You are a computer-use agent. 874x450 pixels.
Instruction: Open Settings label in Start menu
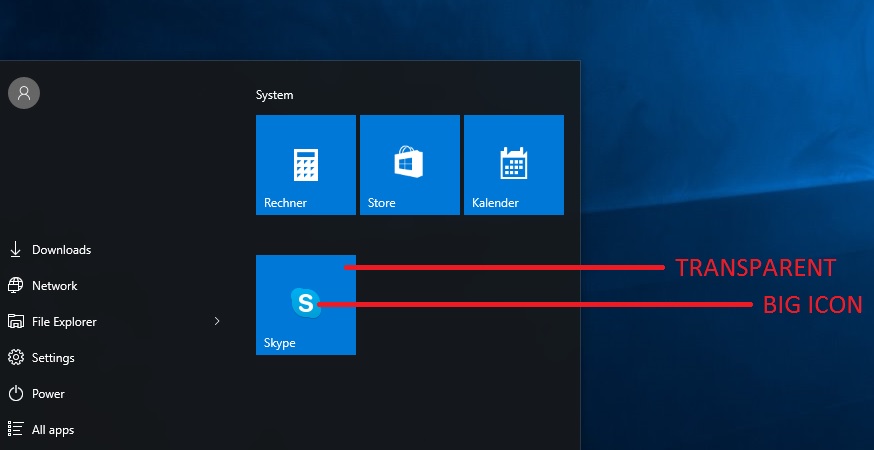[53, 357]
